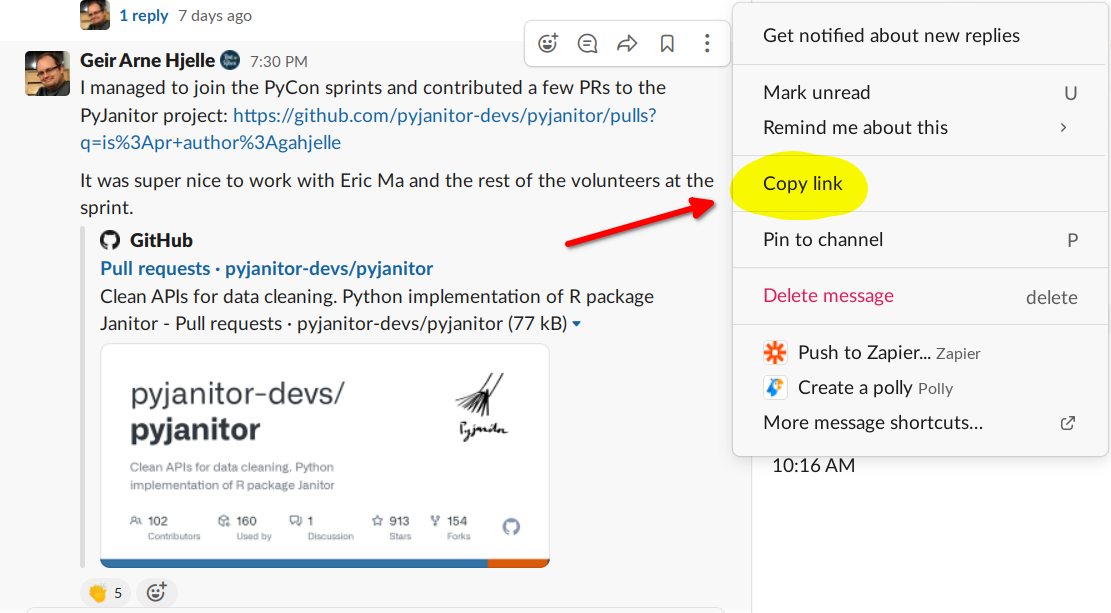The image size is (1111, 613).
Task: Click the GitHub logo in the link preview
Action: pos(110,240)
